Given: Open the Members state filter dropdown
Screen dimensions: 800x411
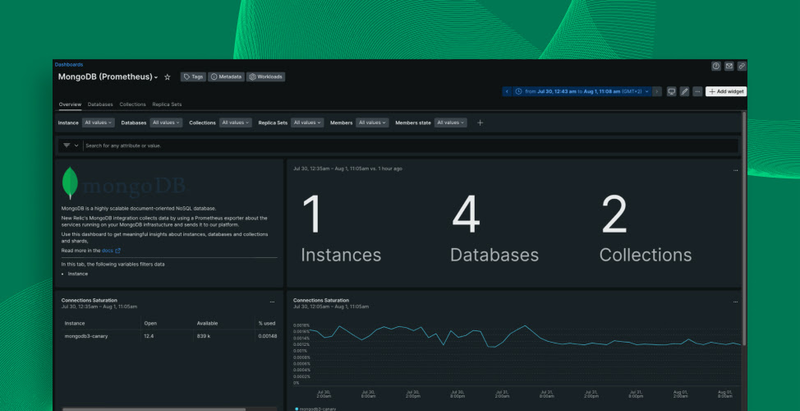Looking at the screenshot, I should click(450, 123).
